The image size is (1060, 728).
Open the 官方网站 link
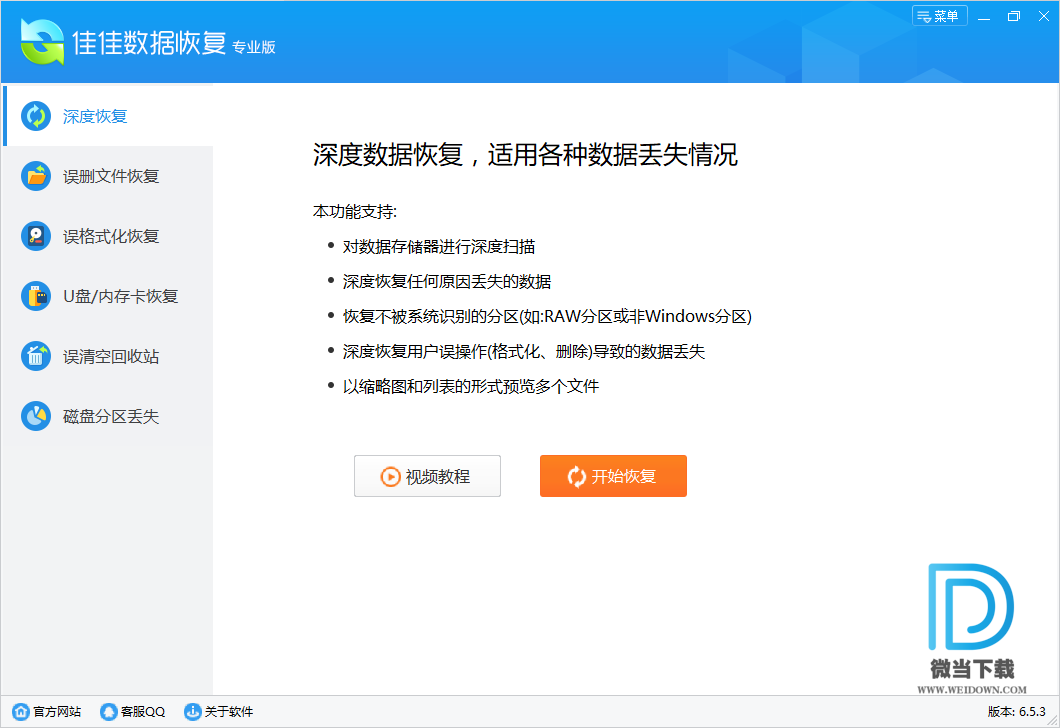click(x=47, y=711)
